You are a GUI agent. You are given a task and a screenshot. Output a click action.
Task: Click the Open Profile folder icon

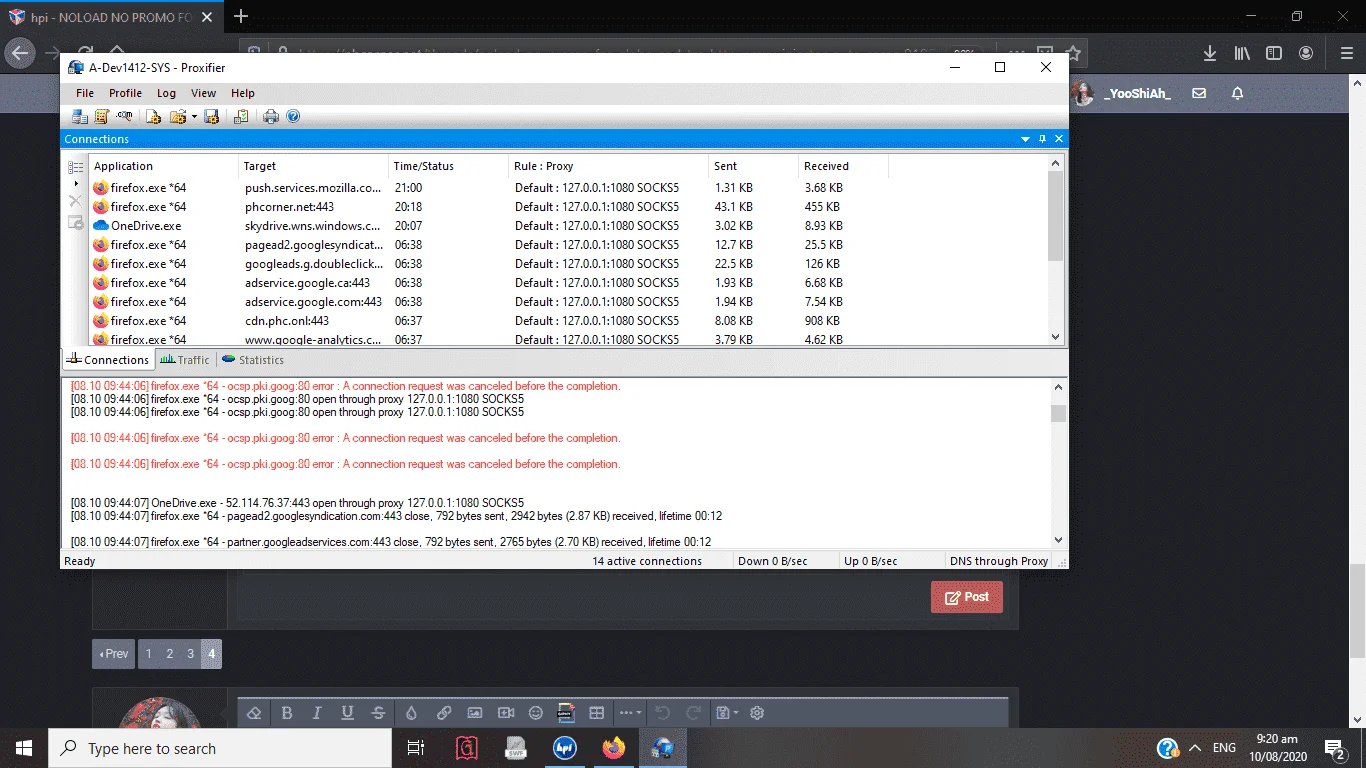click(x=178, y=117)
